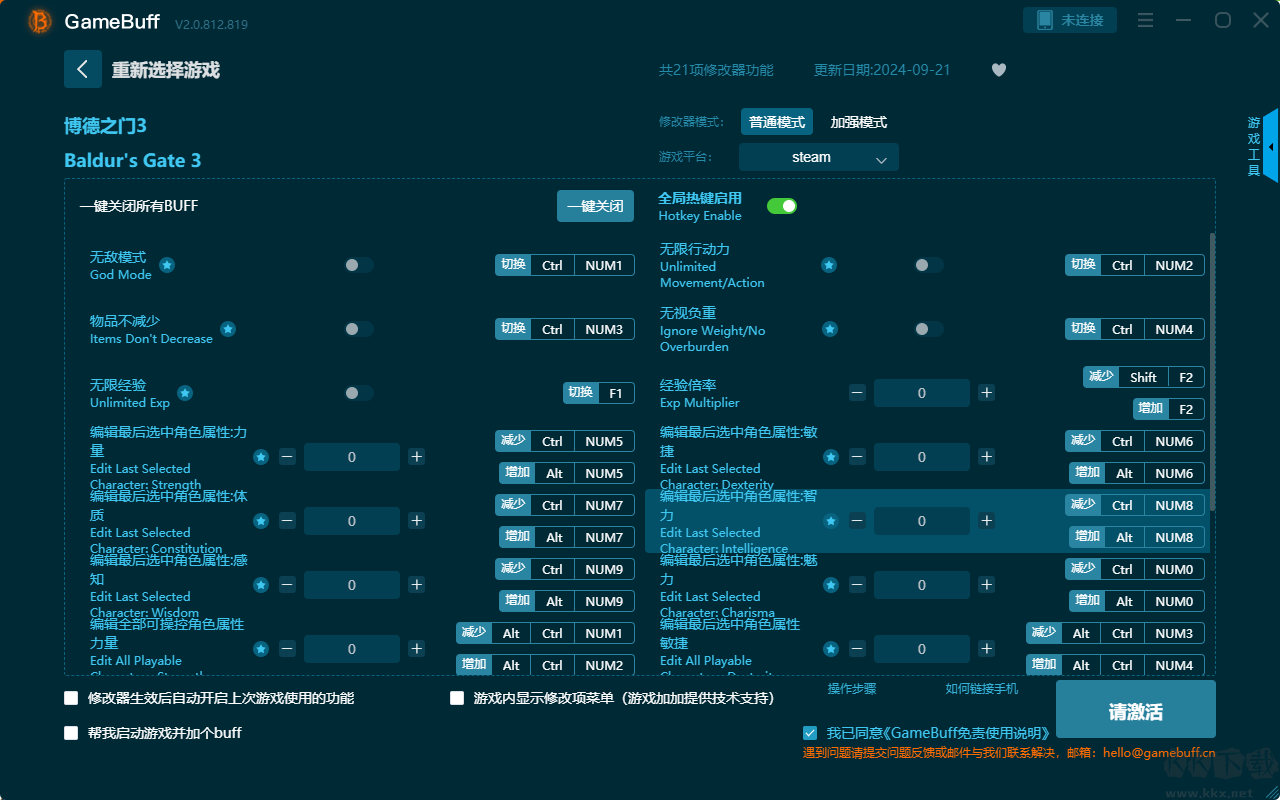
Task: Open the hamburger menu in title bar
Action: pyautogui.click(x=1146, y=20)
